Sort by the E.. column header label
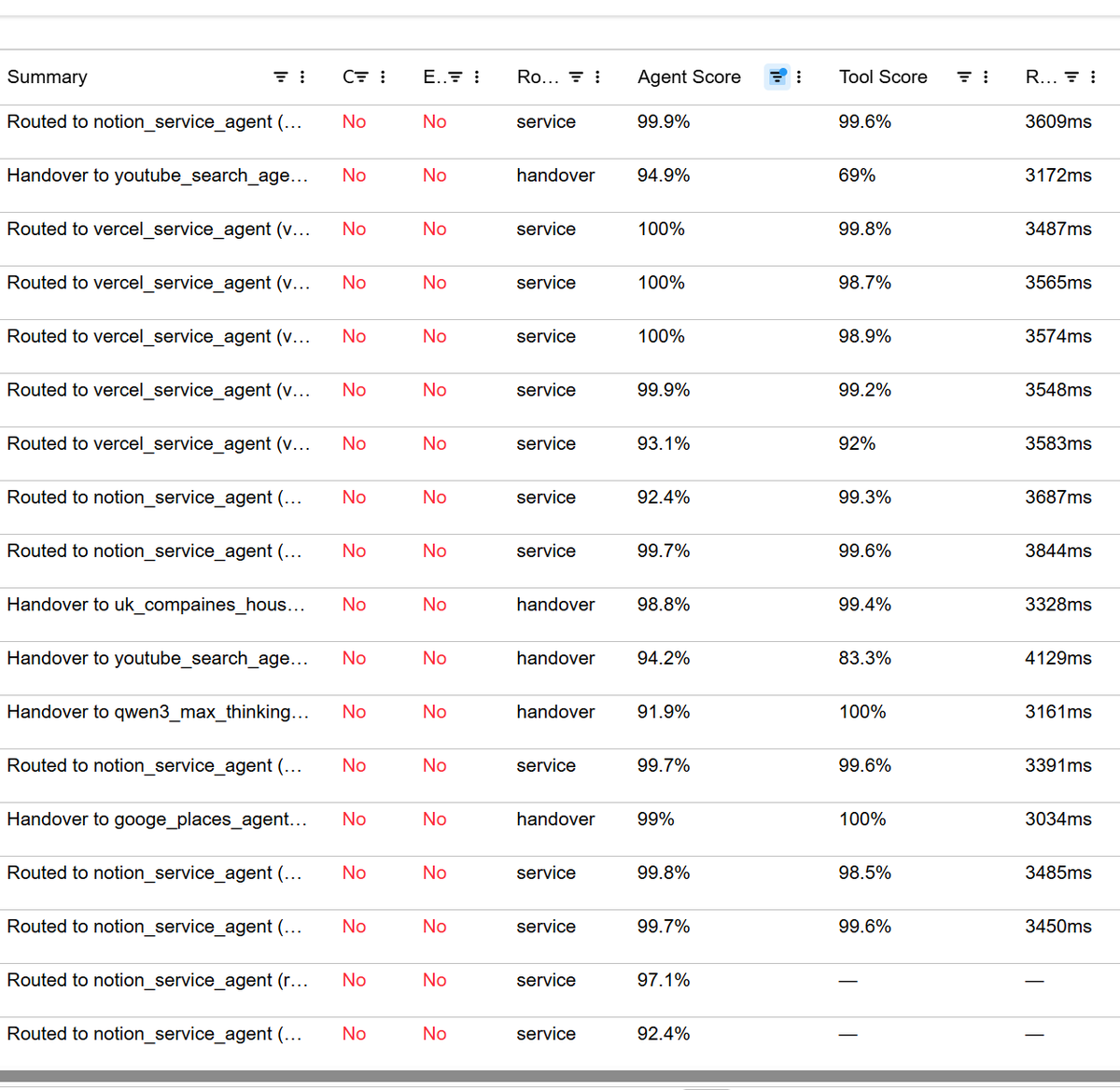The width and height of the screenshot is (1120, 1090). click(434, 77)
